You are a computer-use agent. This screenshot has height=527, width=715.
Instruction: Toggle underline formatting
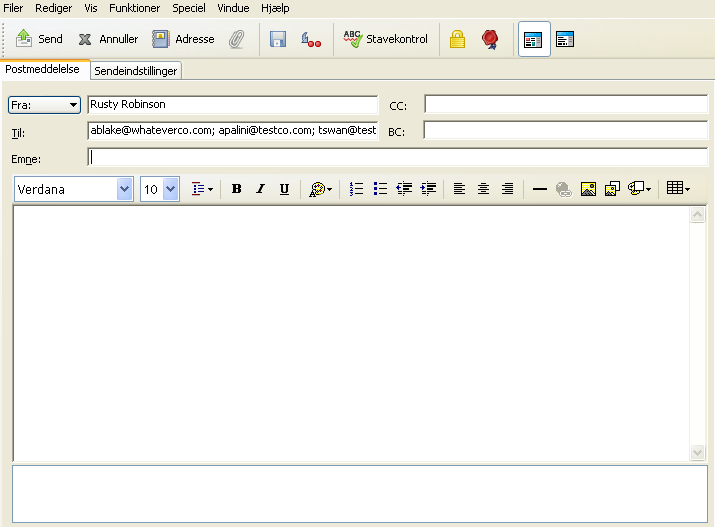pos(284,189)
